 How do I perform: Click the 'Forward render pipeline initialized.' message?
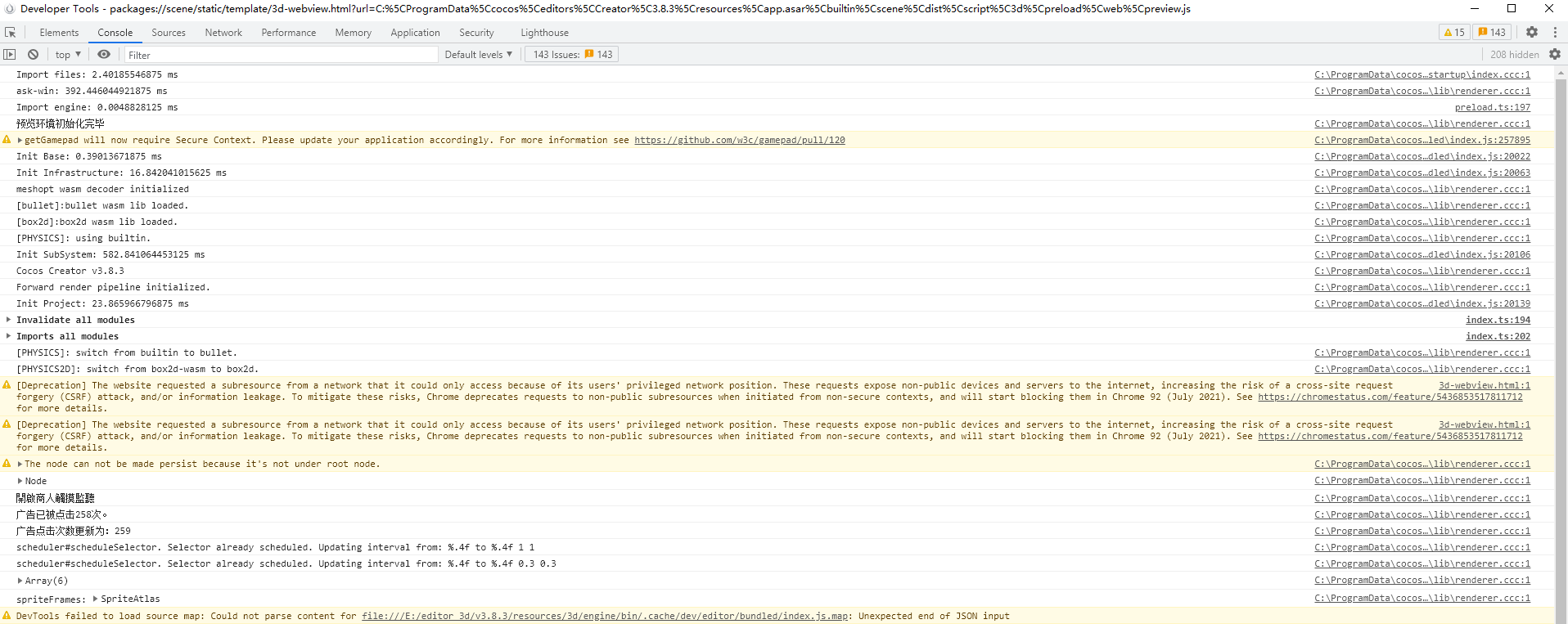pos(113,287)
